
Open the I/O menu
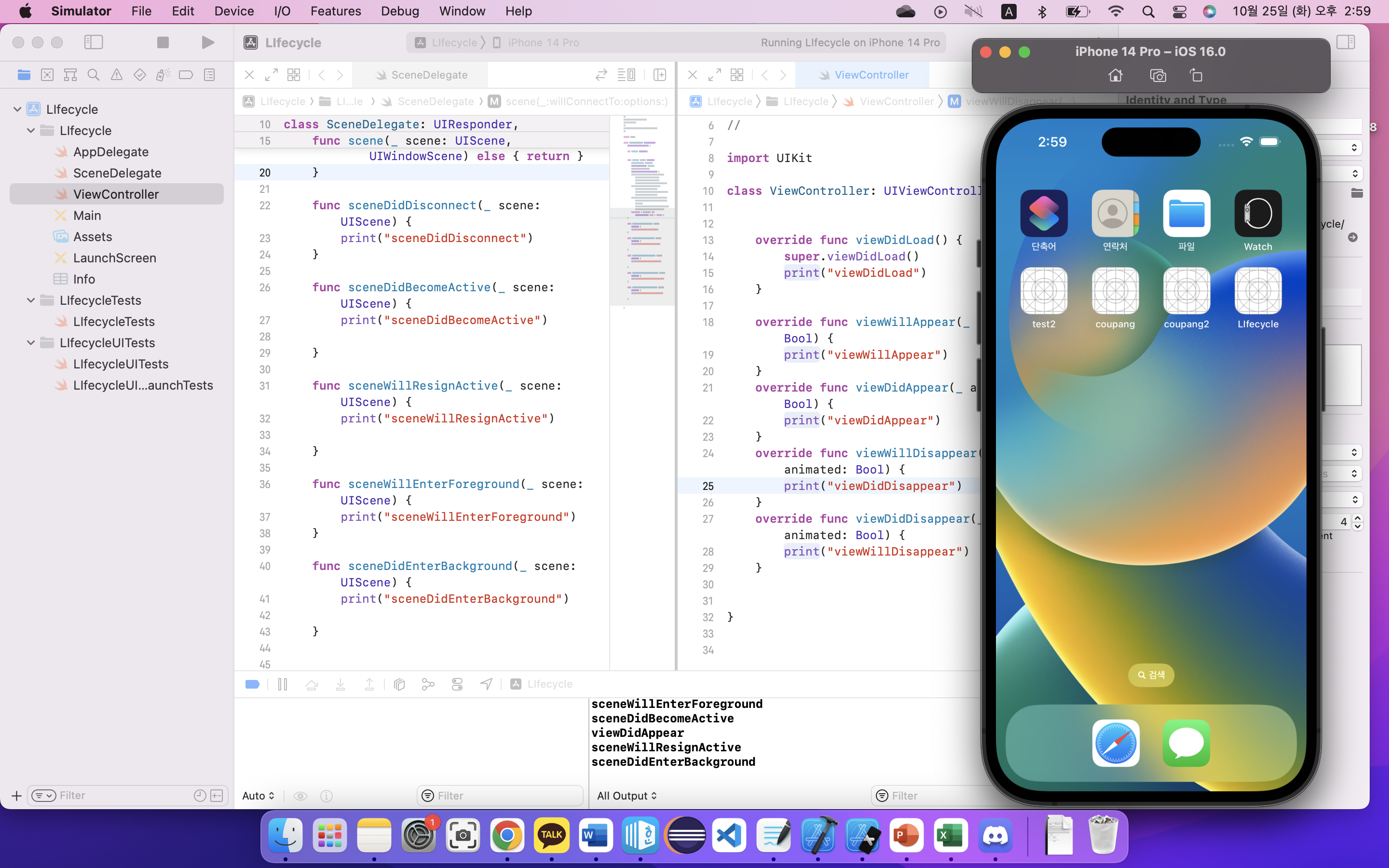[x=282, y=11]
